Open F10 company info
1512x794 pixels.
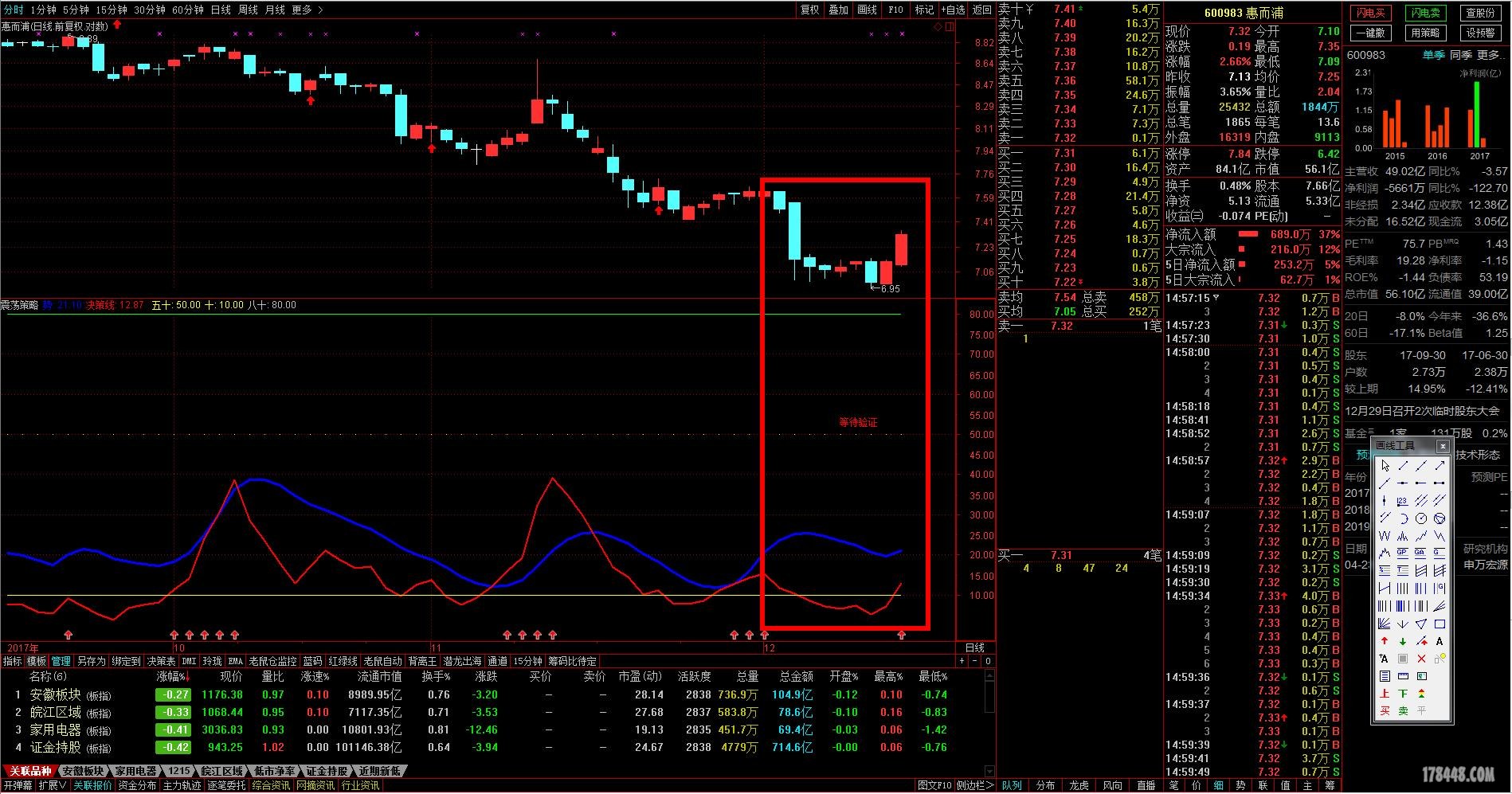[x=895, y=10]
